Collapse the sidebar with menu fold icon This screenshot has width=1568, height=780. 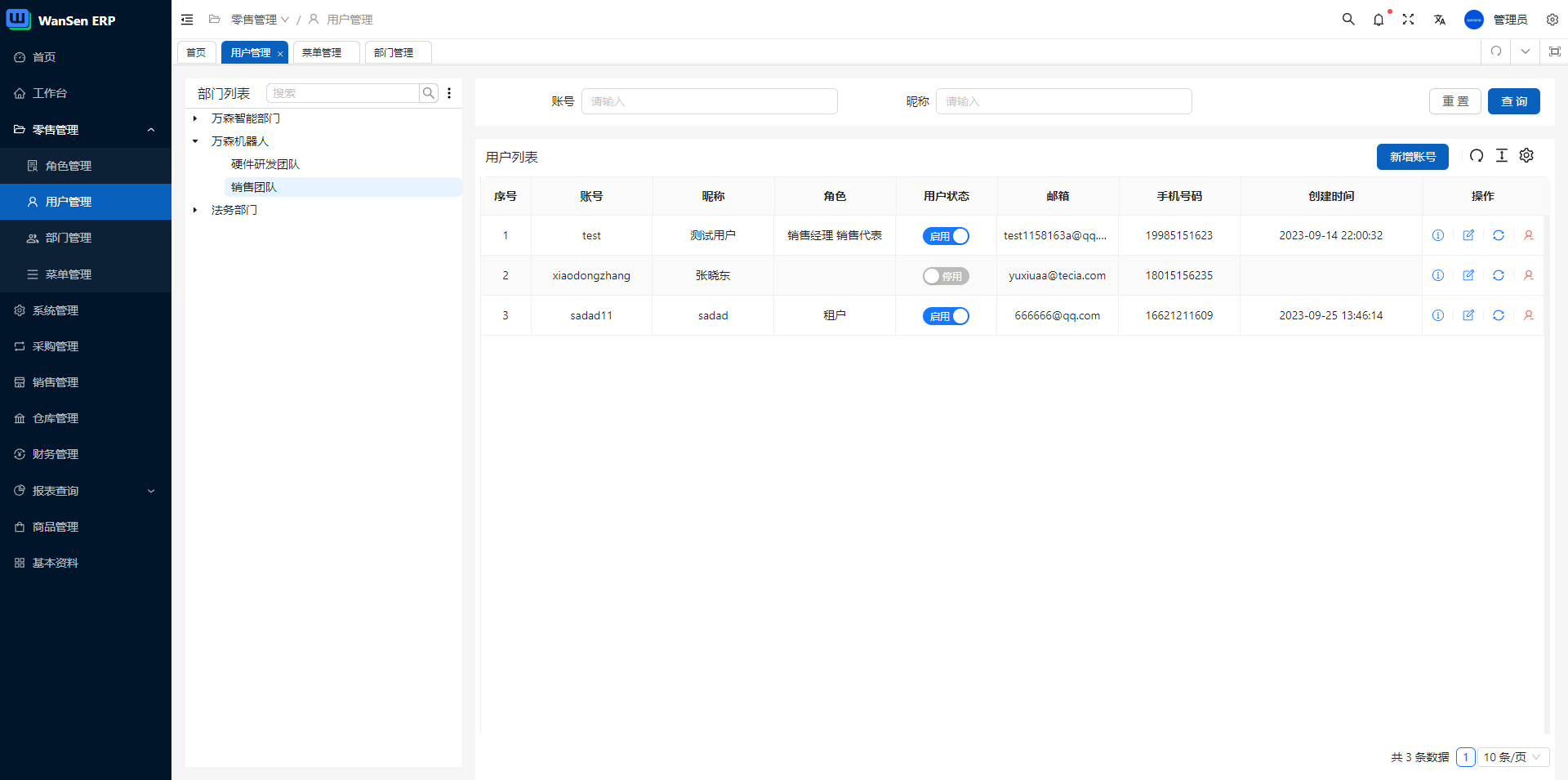point(187,20)
